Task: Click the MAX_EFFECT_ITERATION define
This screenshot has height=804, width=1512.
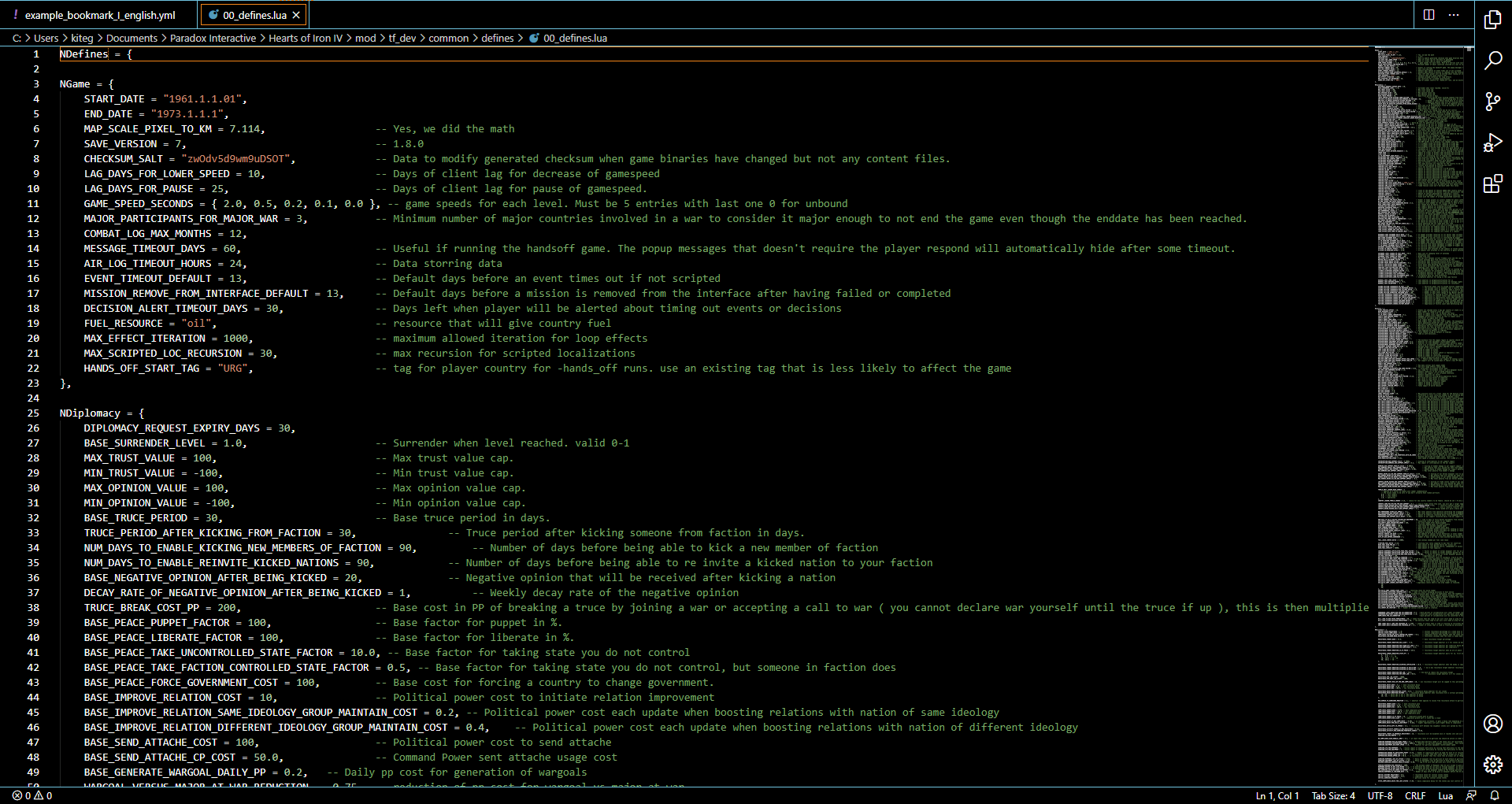Action: click(x=145, y=339)
